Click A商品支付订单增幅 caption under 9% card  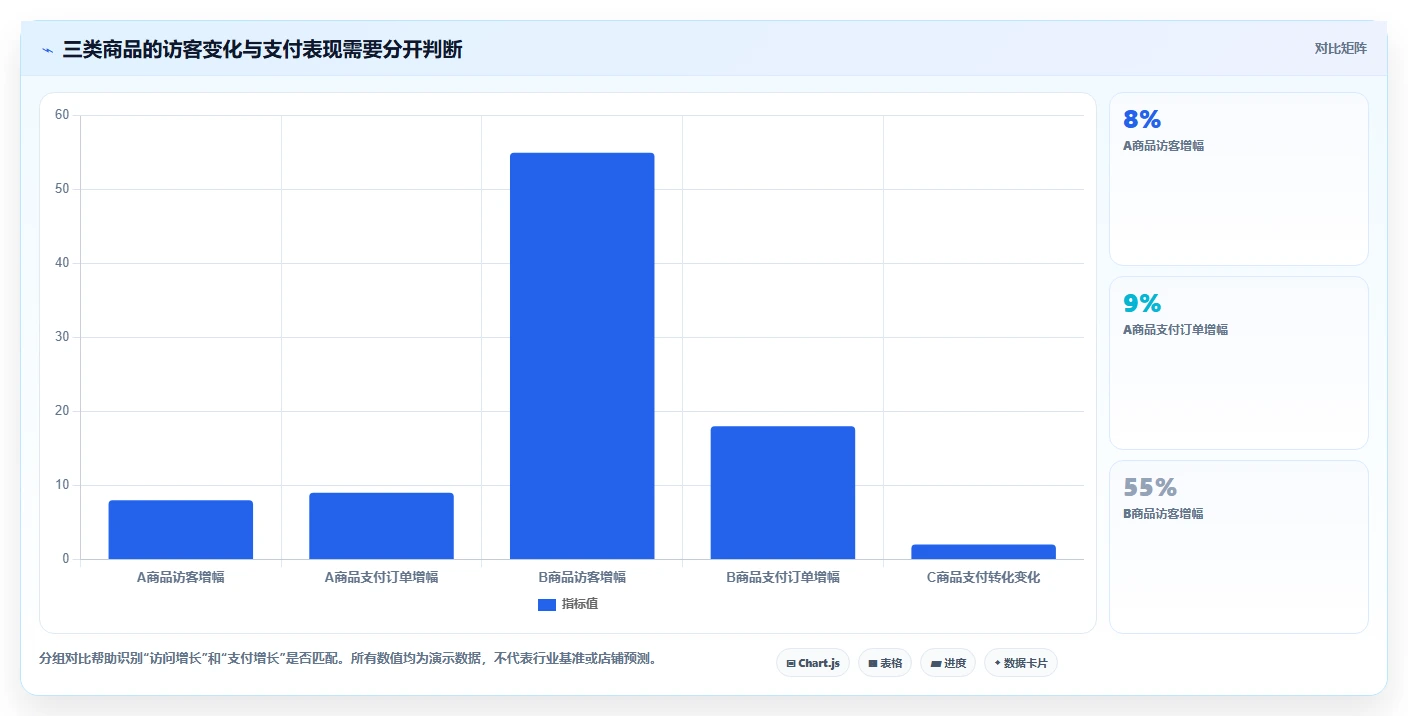click(1175, 330)
